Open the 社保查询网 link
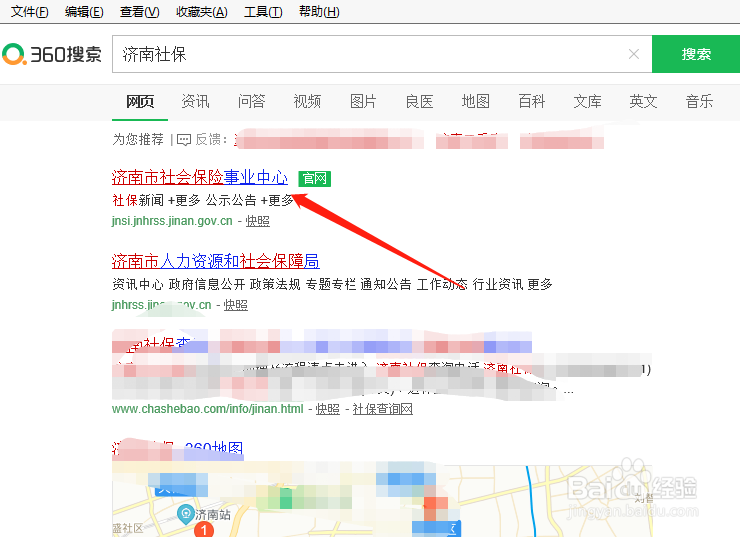The height and width of the screenshot is (537, 740). pyautogui.click(x=383, y=409)
